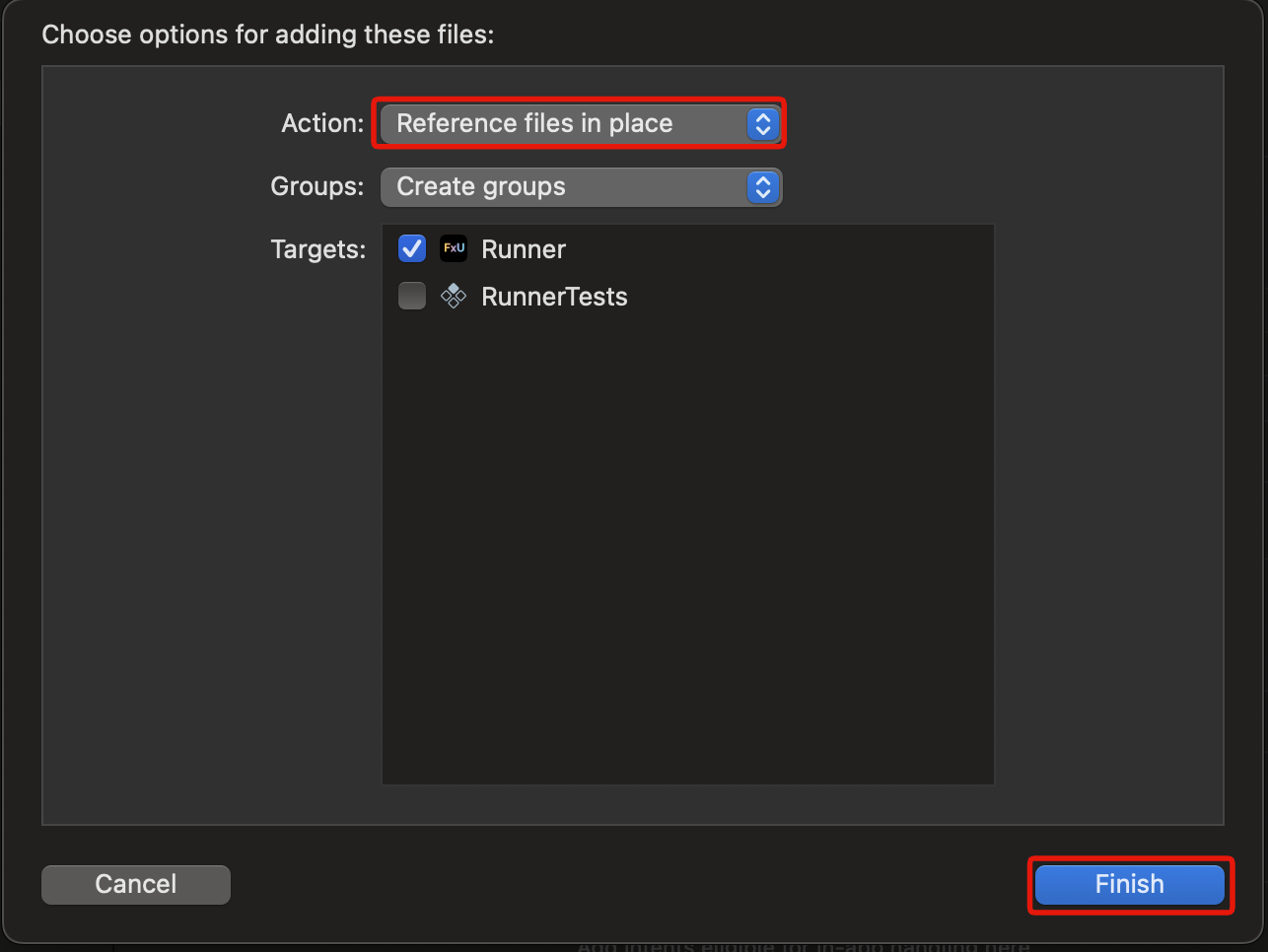Viewport: 1268px width, 952px height.
Task: Click the Action dropdown chevron arrows
Action: point(762,123)
